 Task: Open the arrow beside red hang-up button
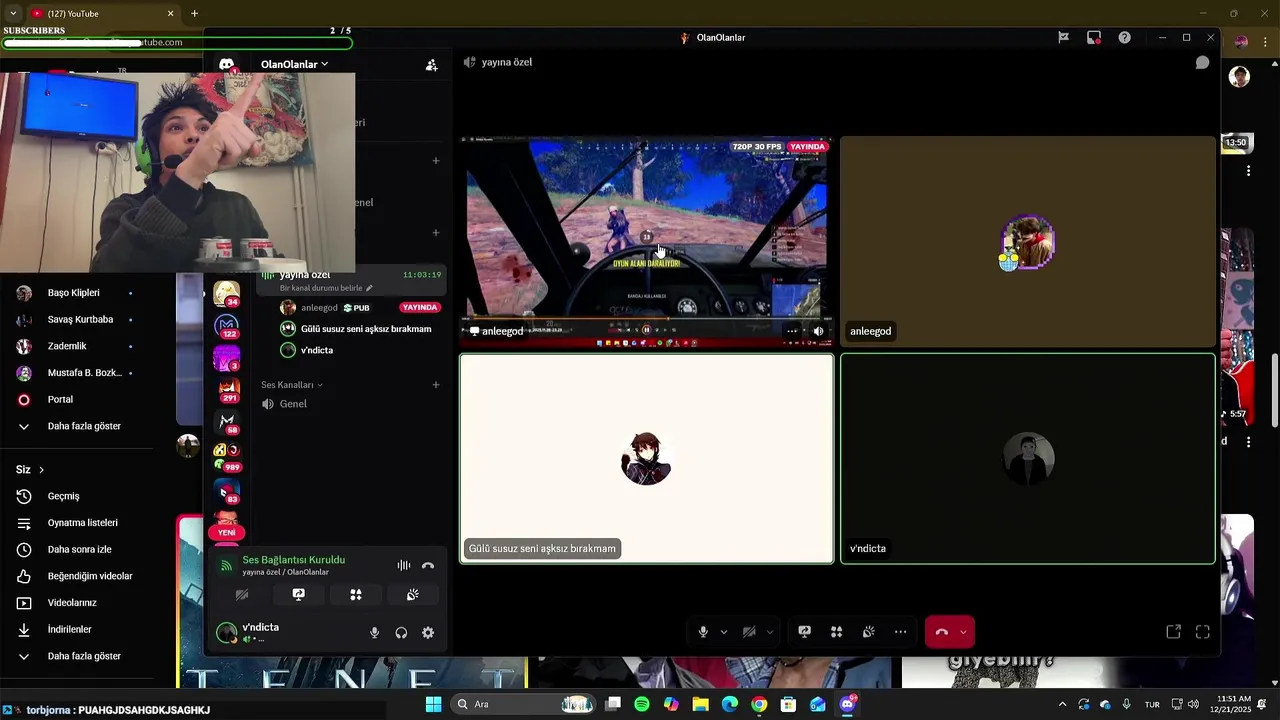963,632
